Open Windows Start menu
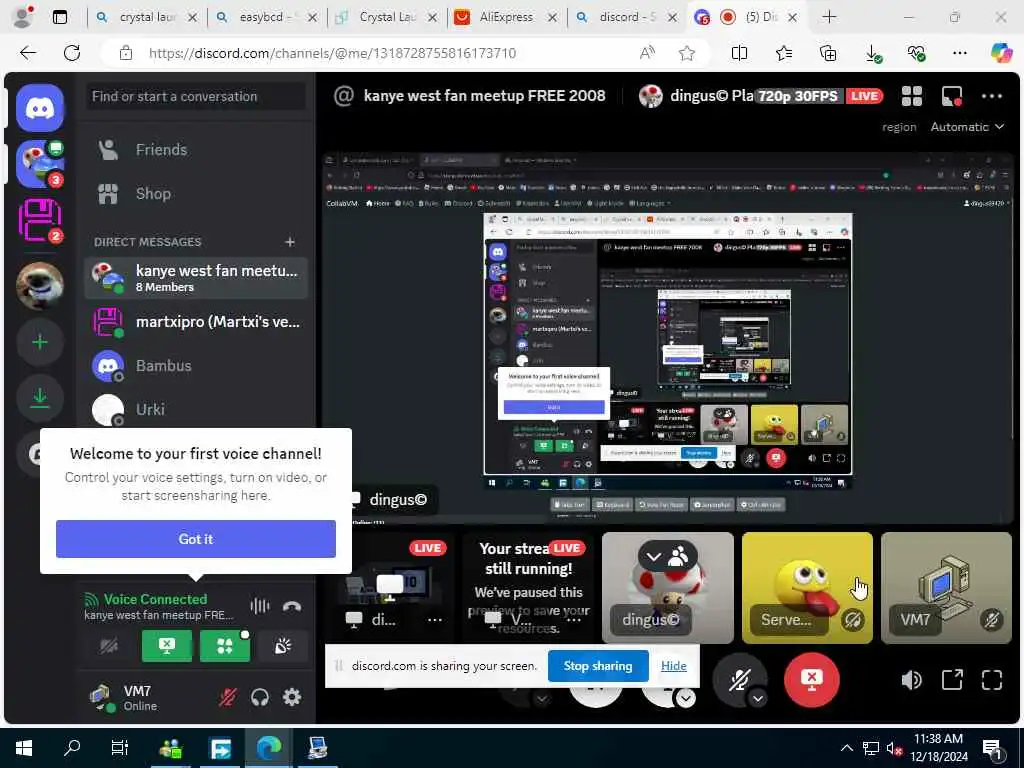 pyautogui.click(x=24, y=748)
